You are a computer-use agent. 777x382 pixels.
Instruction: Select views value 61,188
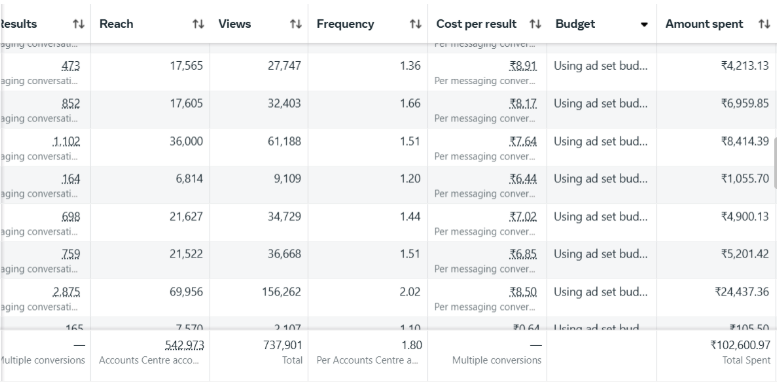pos(284,142)
